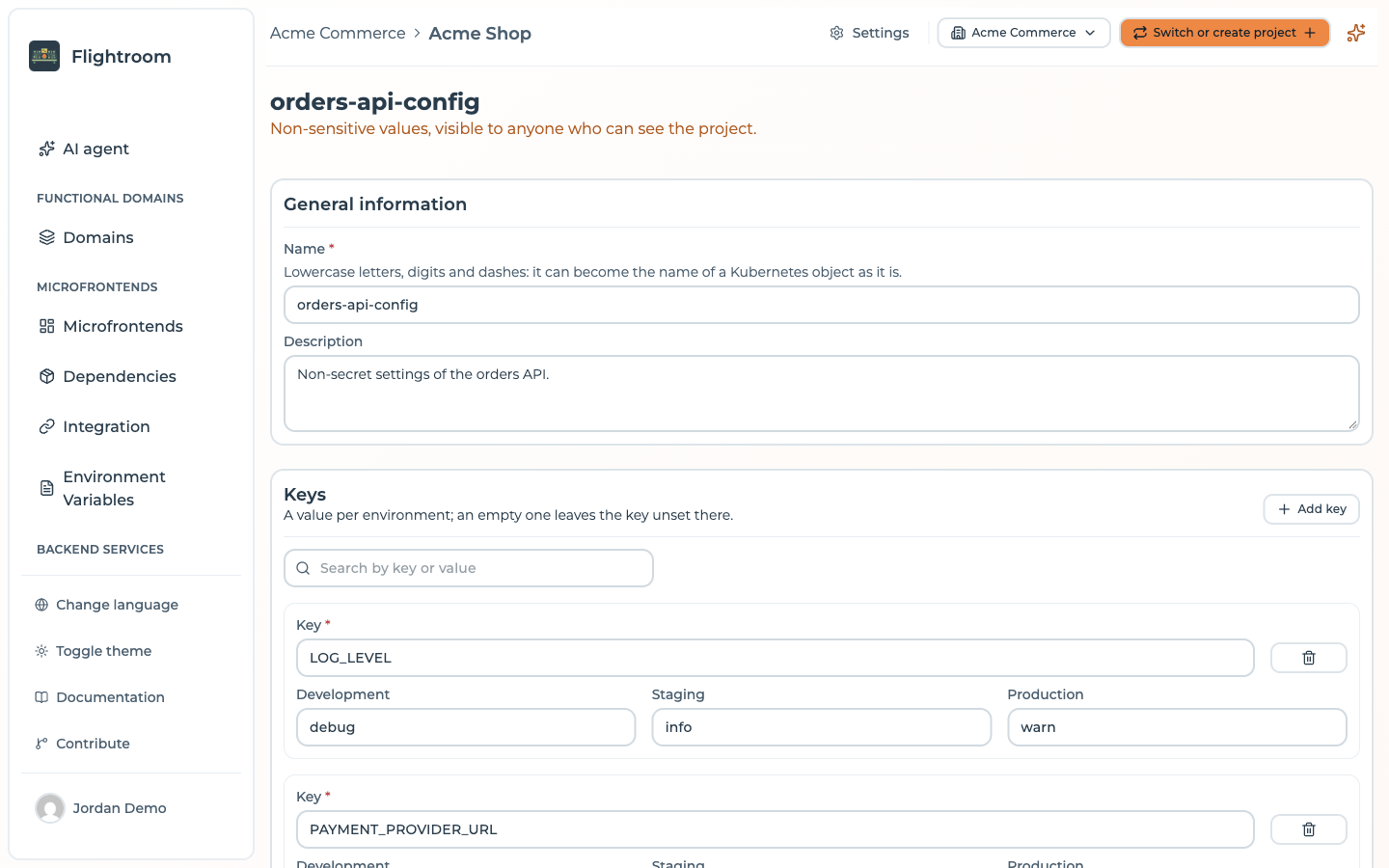Click the Acme Shop breadcrumb title
Screen dimensions: 1389x868
point(480,33)
